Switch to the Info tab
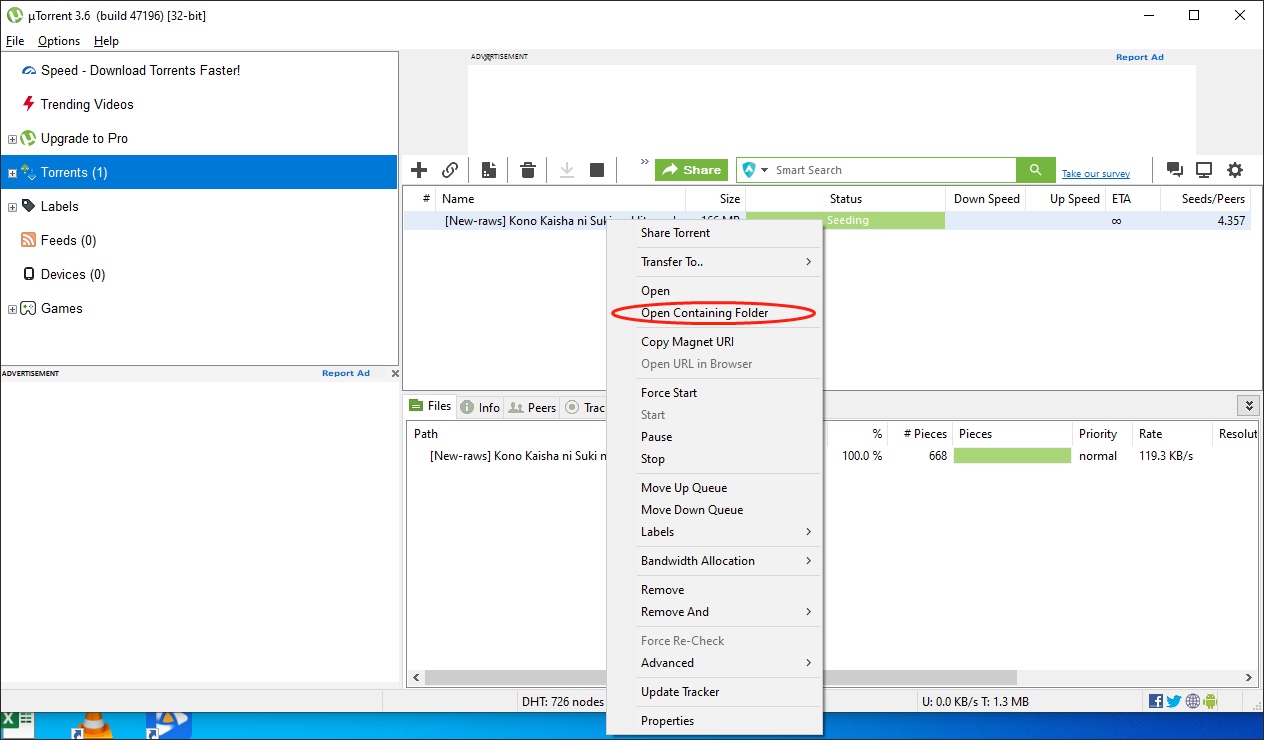1264x740 pixels. click(x=480, y=407)
